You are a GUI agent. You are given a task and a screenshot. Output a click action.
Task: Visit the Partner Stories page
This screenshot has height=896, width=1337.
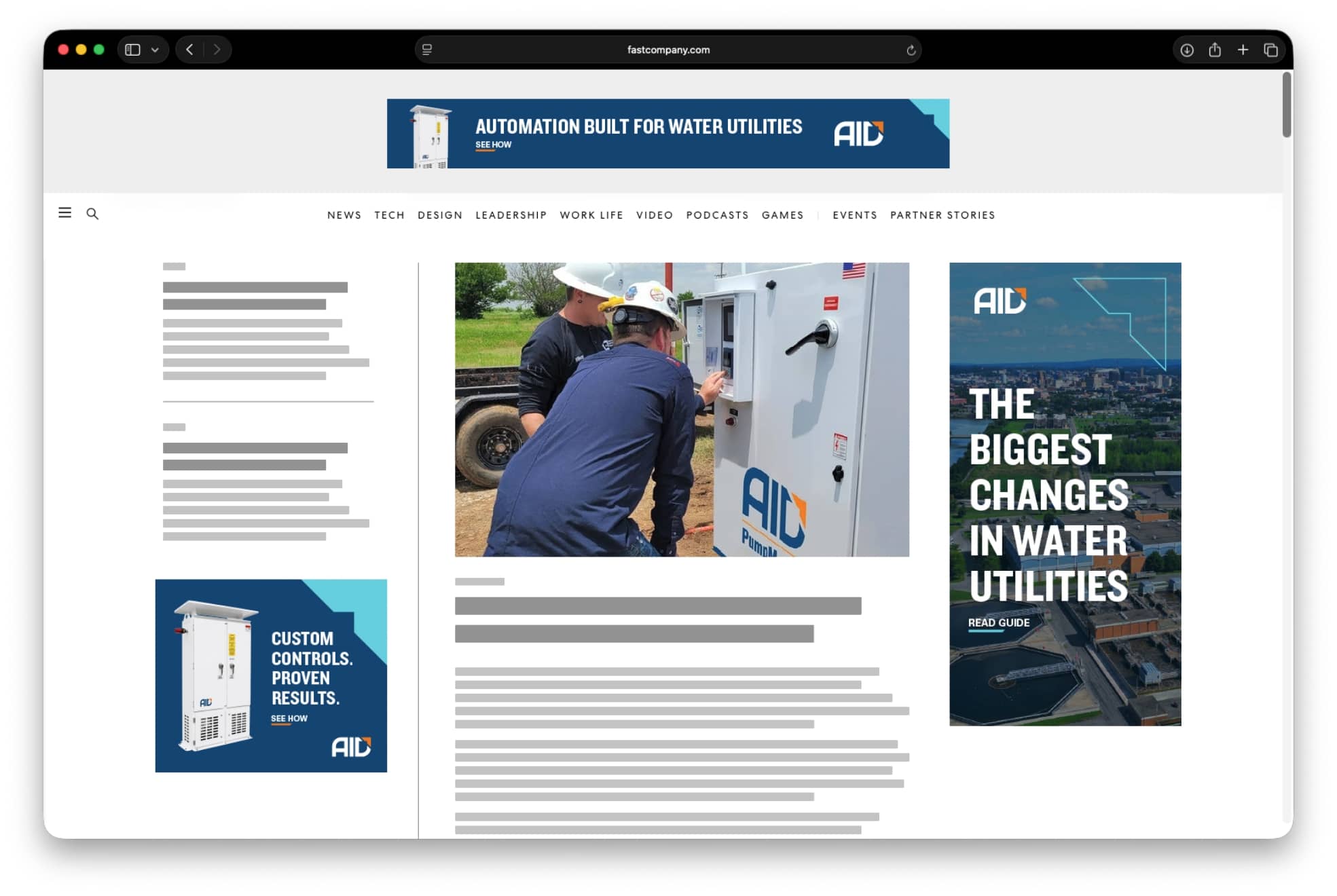tap(942, 215)
